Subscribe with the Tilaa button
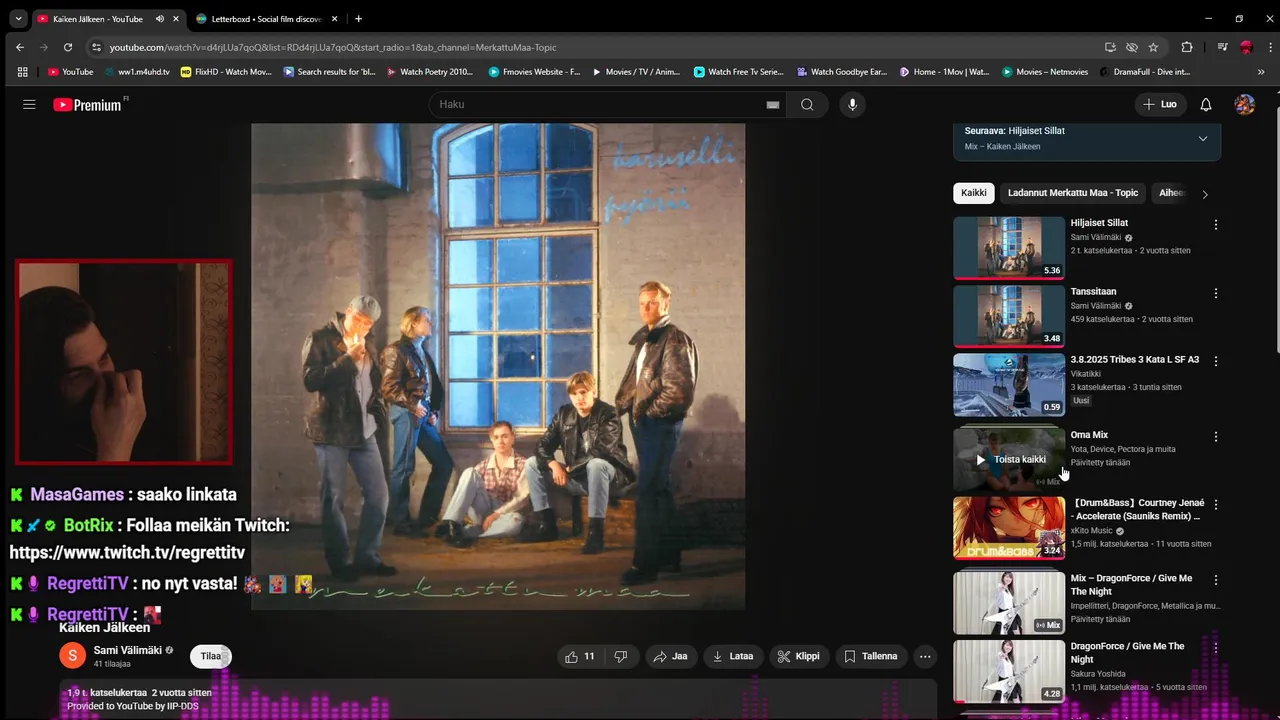Viewport: 1280px width, 720px height. tap(210, 656)
